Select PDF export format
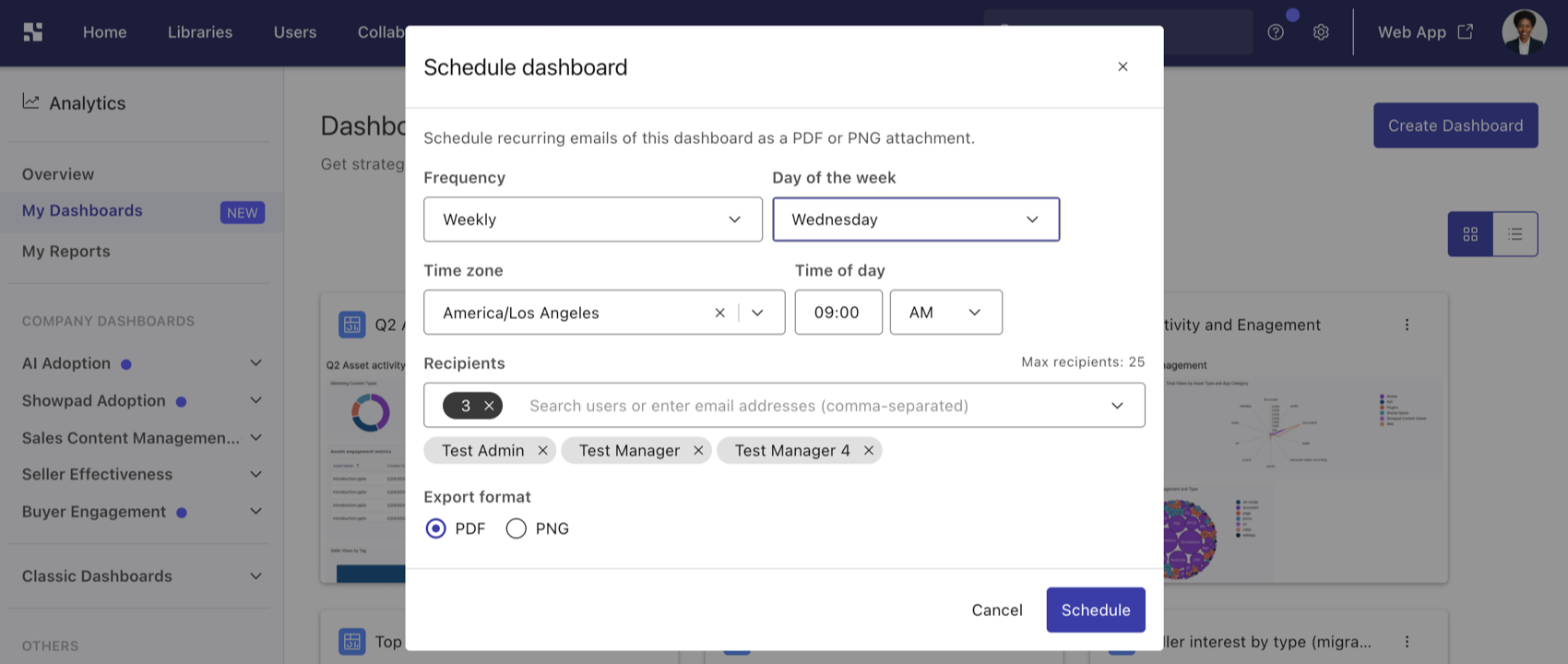Viewport: 1568px width, 664px height. (436, 528)
